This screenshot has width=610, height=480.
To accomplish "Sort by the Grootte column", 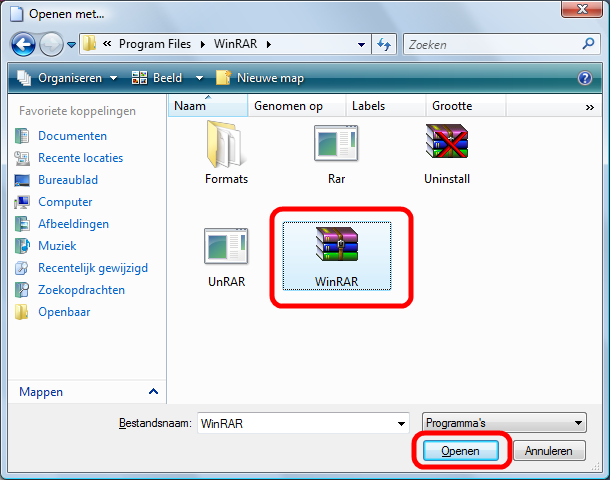I will coord(466,106).
